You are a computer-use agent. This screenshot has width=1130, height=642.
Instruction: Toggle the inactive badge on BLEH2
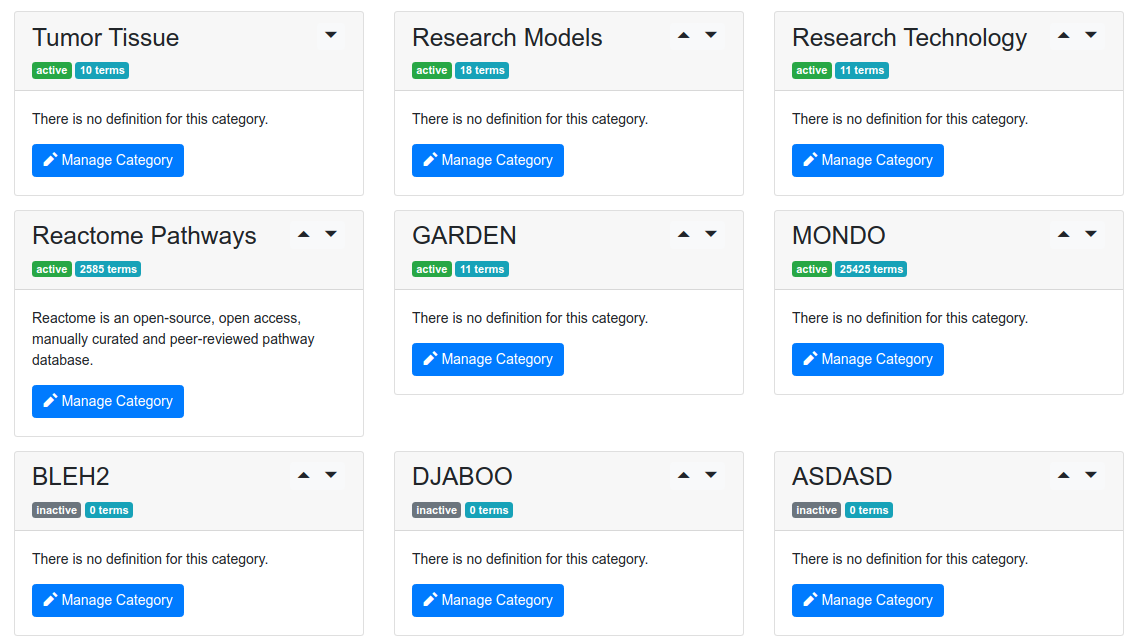tap(56, 510)
